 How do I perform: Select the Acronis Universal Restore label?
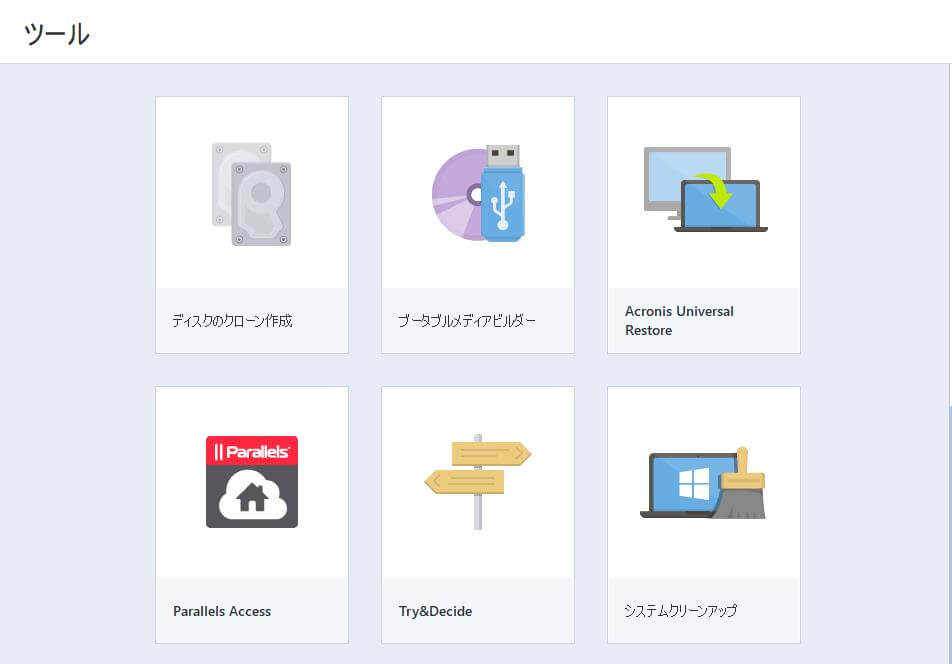pyautogui.click(x=679, y=320)
